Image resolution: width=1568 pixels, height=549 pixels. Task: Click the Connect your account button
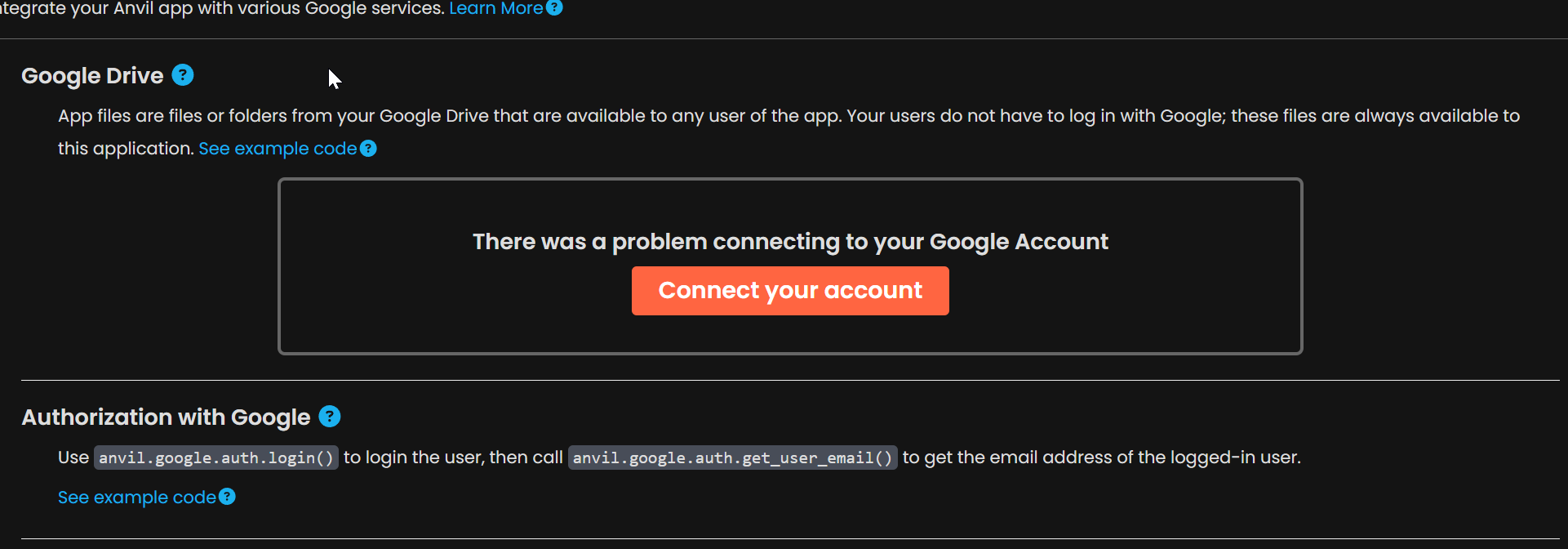click(x=790, y=291)
